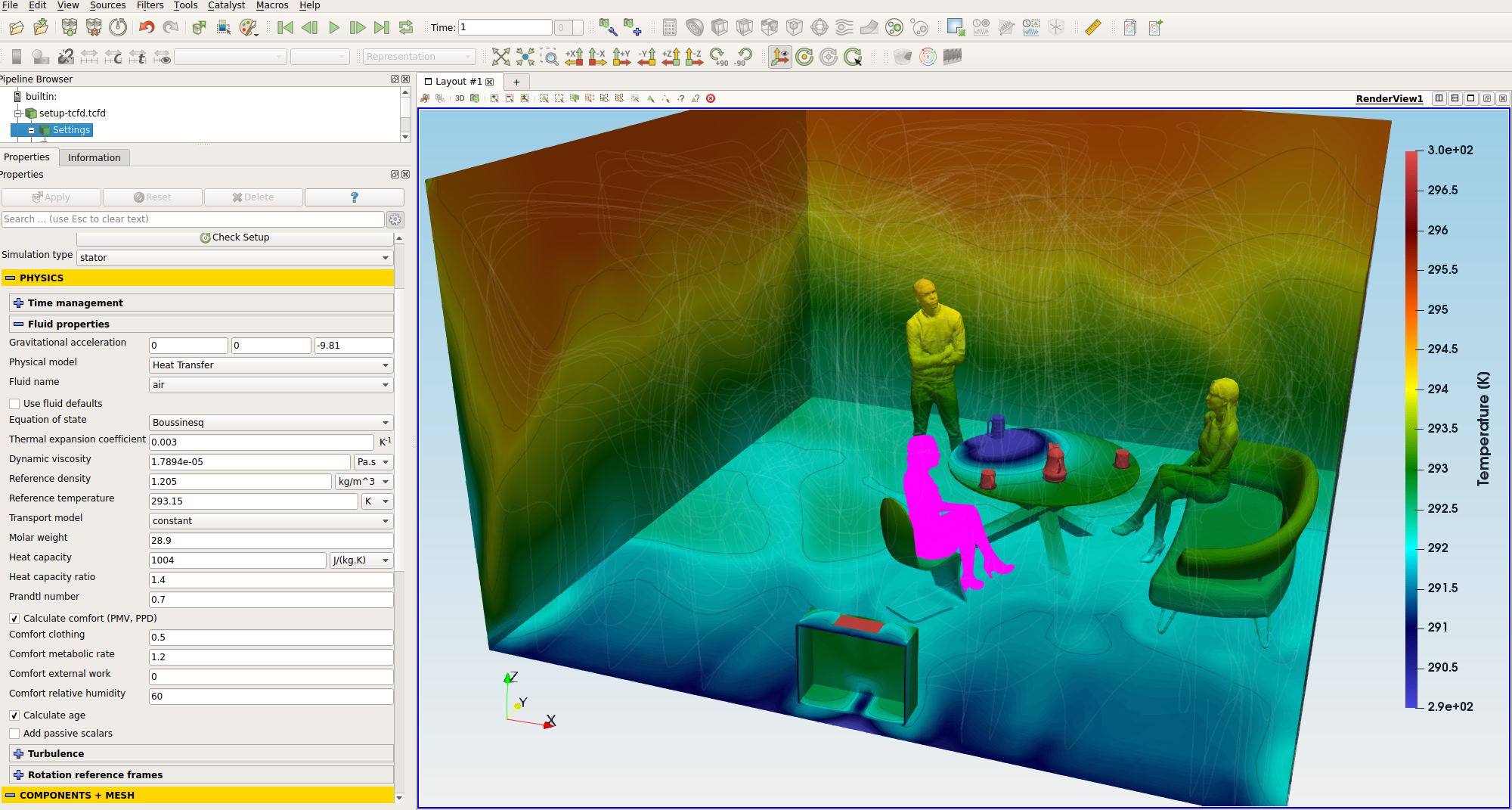Image resolution: width=1512 pixels, height=810 pixels.
Task: Click the Rotate 90 degrees clockwise icon
Action: point(719,57)
